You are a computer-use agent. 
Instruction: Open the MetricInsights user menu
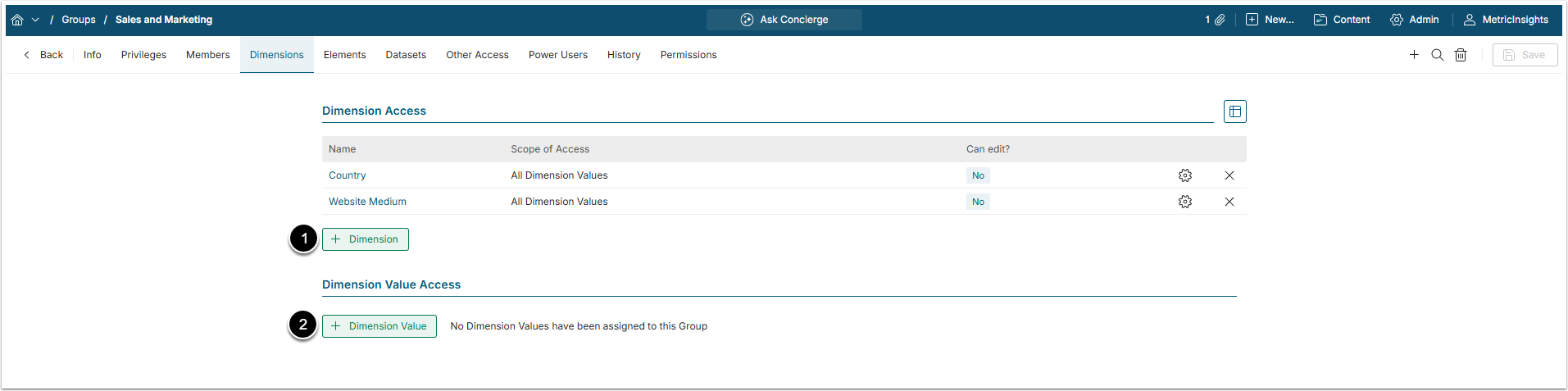(1507, 20)
